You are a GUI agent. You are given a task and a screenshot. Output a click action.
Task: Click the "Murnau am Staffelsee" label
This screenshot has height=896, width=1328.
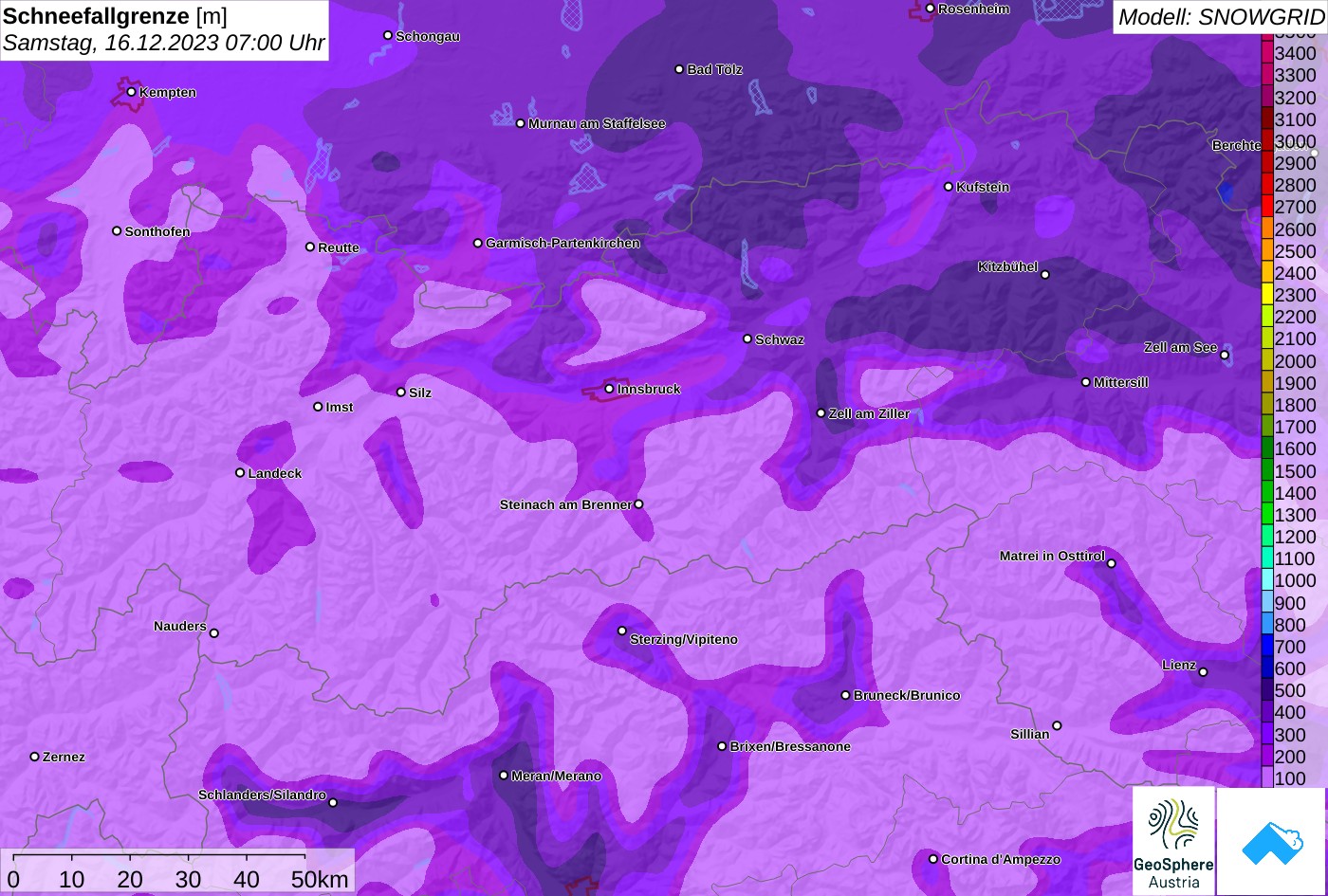[x=597, y=123]
